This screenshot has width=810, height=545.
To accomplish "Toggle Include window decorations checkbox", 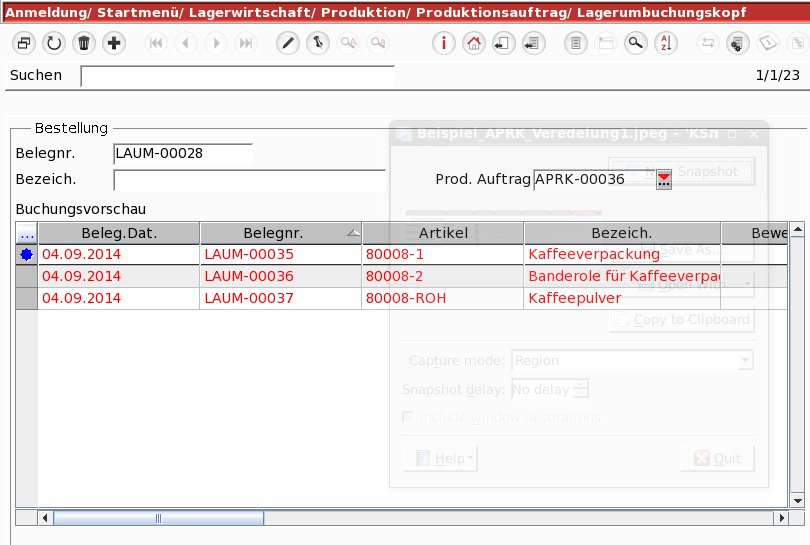I will pyautogui.click(x=408, y=417).
